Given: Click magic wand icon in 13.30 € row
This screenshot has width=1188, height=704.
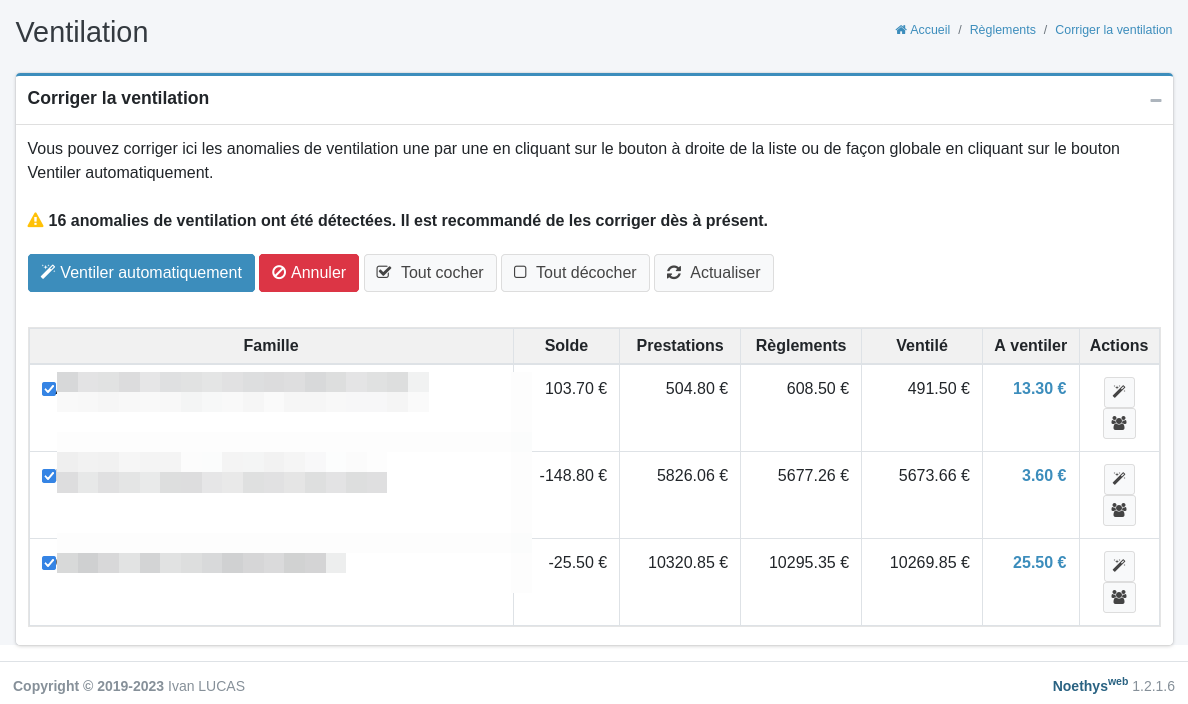Looking at the screenshot, I should 1119,392.
